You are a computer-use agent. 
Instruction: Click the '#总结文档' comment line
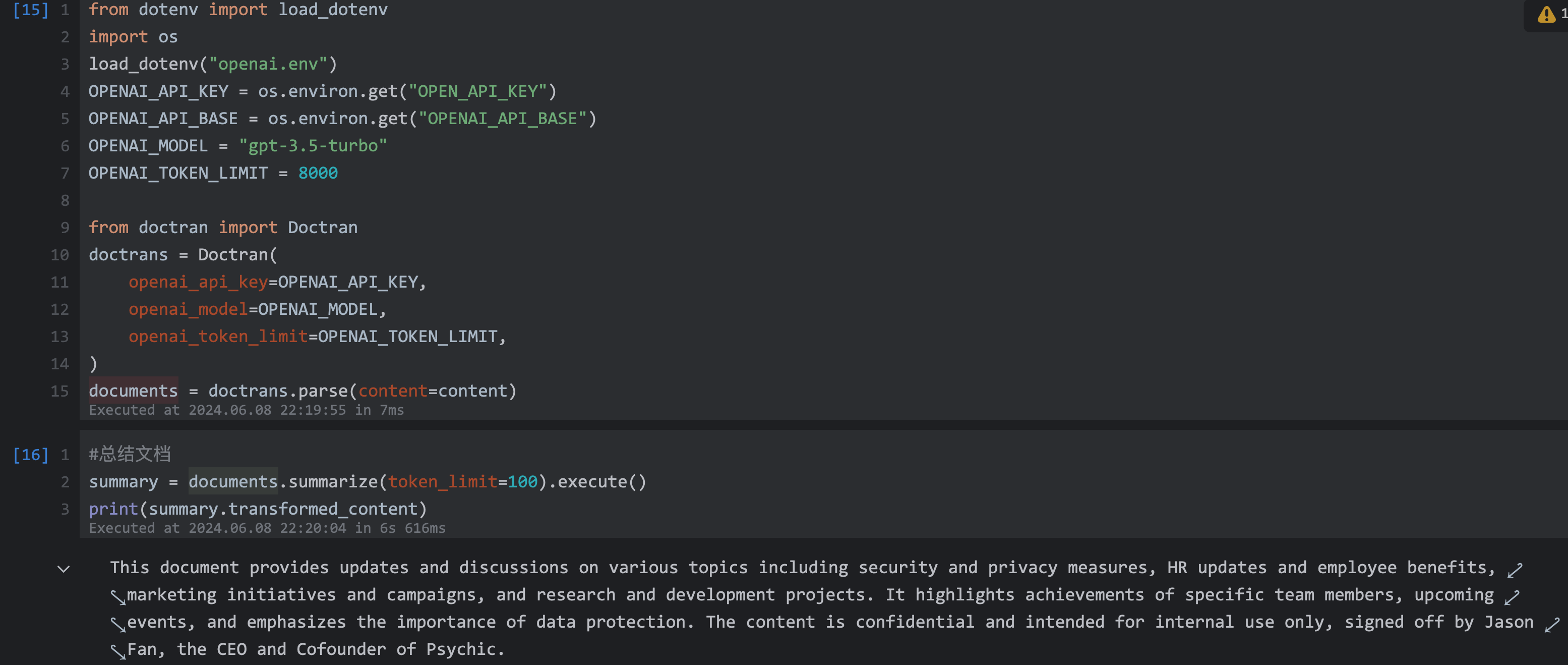pyautogui.click(x=130, y=454)
